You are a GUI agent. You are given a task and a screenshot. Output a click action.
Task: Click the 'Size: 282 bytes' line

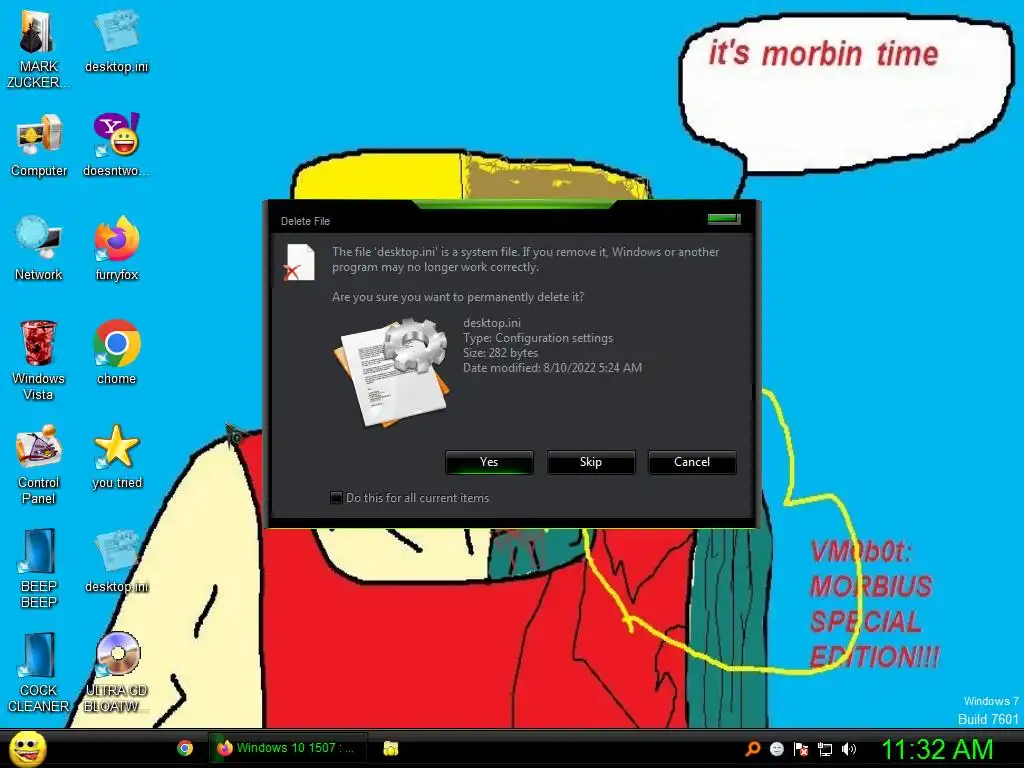point(500,353)
